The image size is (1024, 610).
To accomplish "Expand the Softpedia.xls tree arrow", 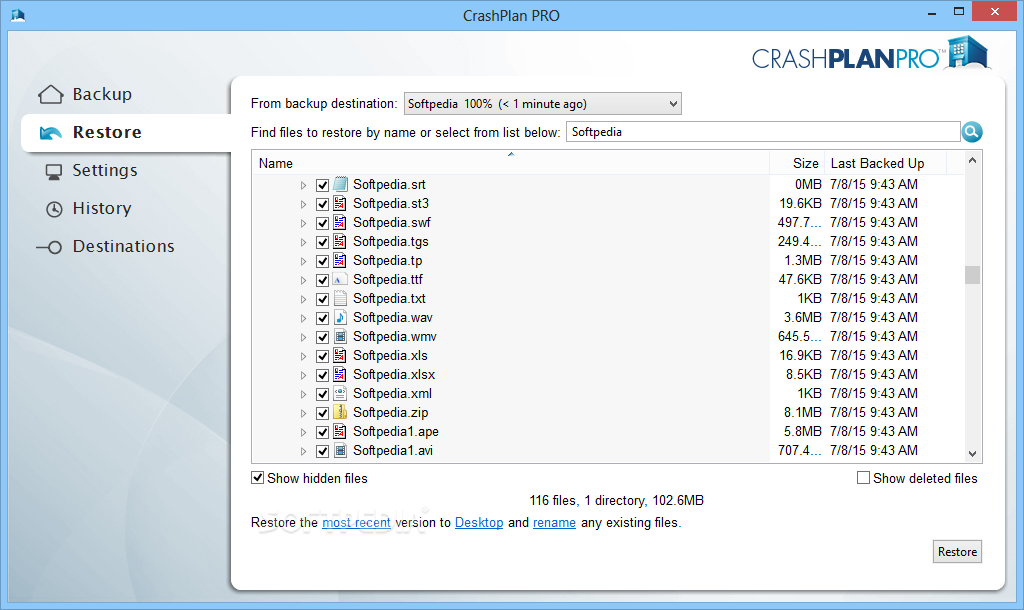I will pos(303,356).
